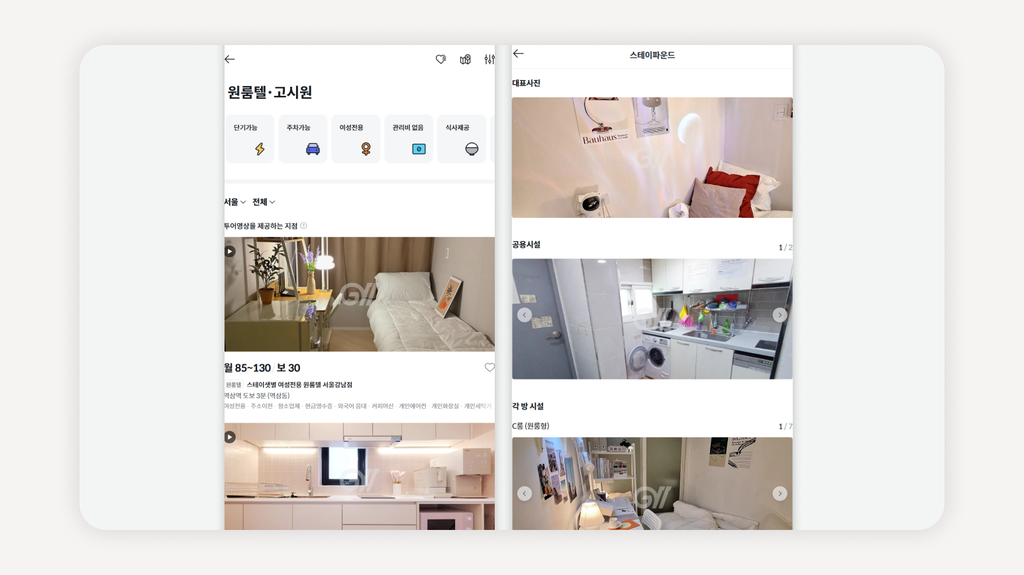Go back from the 원룸텔·고시원 list screen
Image resolution: width=1024 pixels, height=575 pixels.
tap(230, 59)
